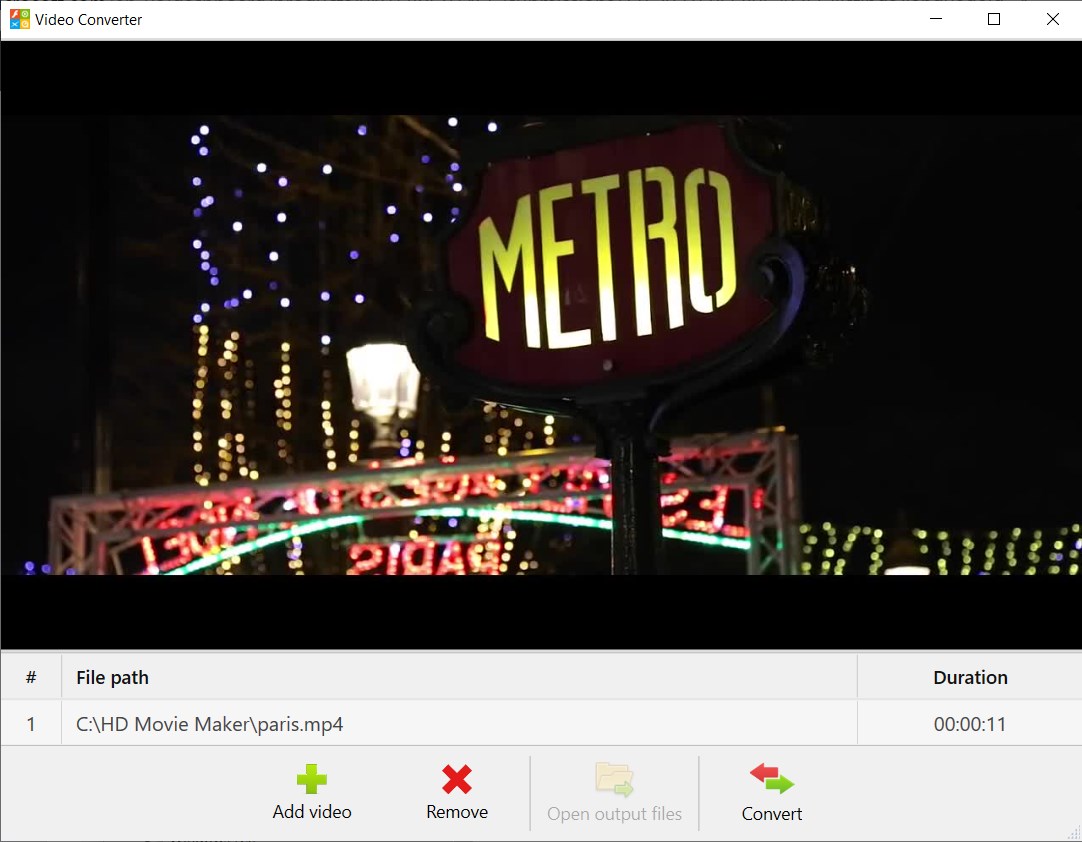
Task: Click the maximize icon in the title bar
Action: [994, 19]
